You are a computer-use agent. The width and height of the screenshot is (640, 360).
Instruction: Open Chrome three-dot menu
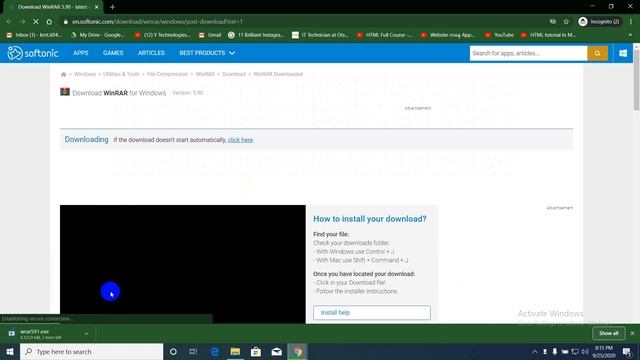631,22
